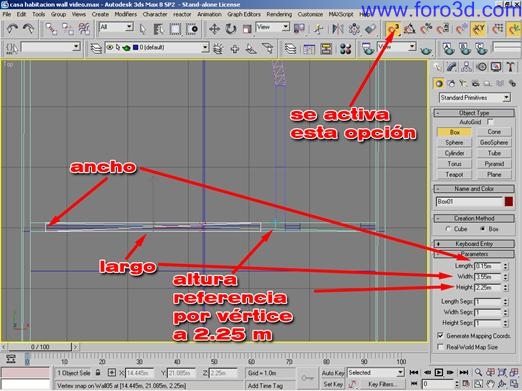Toggle the 3D Snaps button
The image size is (522, 391).
pos(393,29)
